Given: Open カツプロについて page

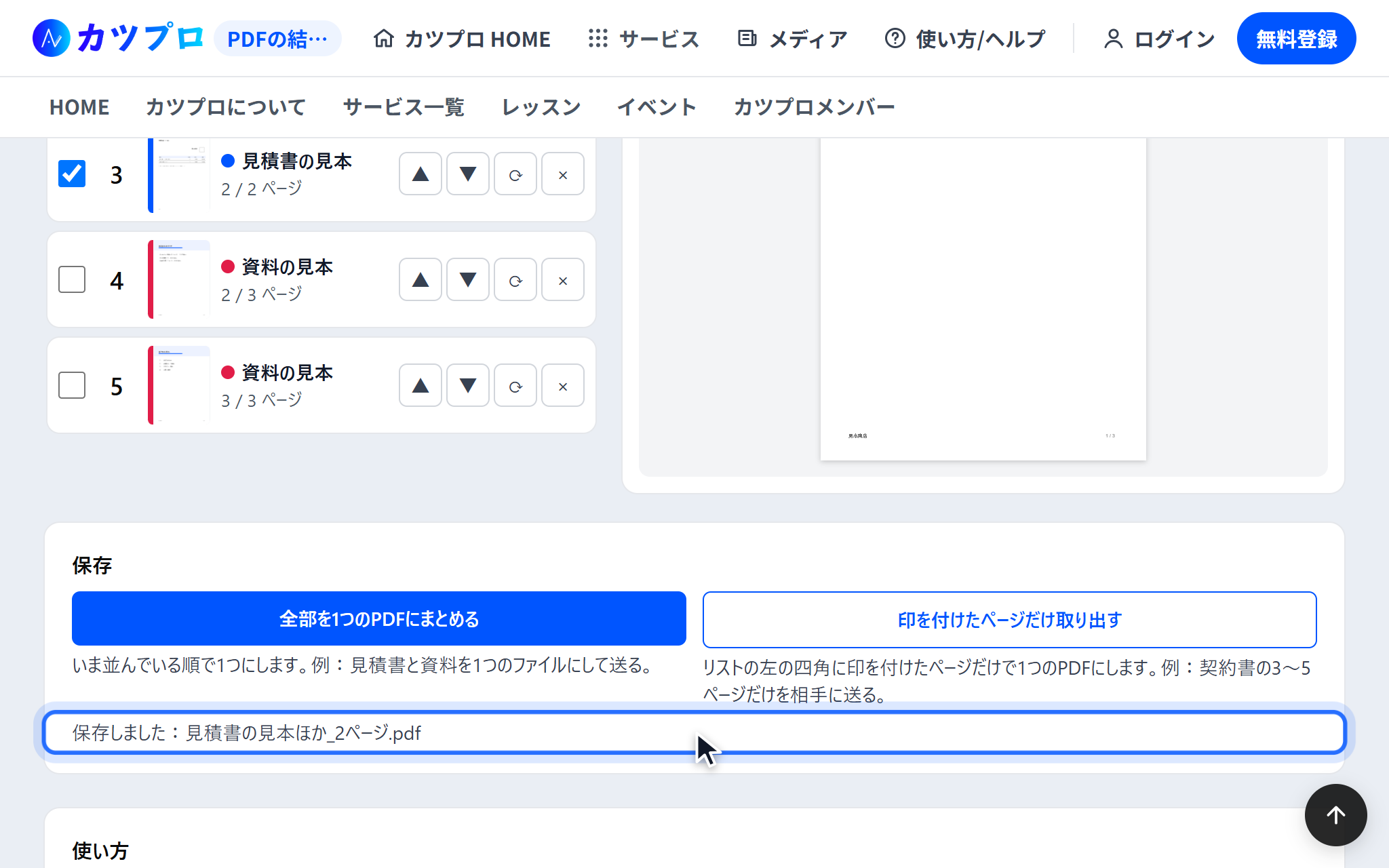Looking at the screenshot, I should 226,107.
